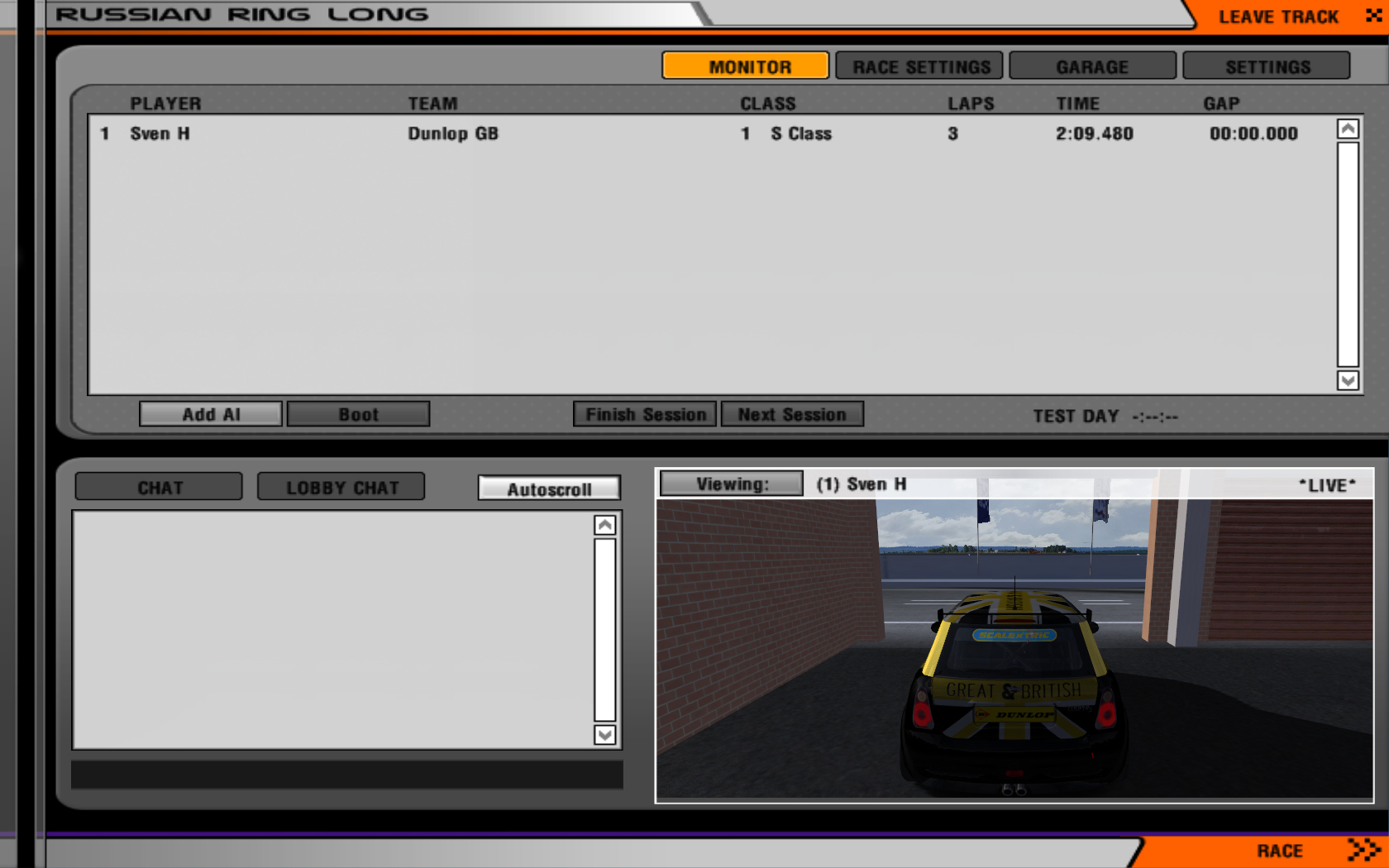Switch to Lobby Chat tab

[x=341, y=488]
